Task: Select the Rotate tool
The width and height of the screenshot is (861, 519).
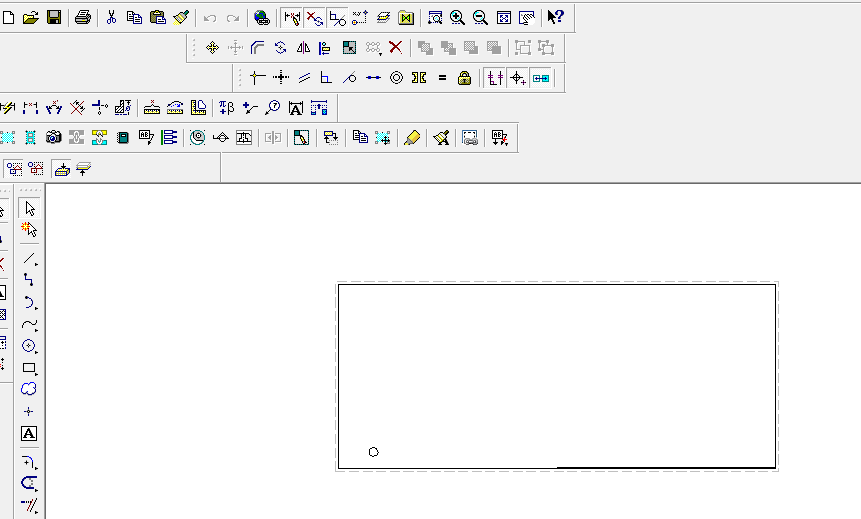Action: tap(281, 48)
